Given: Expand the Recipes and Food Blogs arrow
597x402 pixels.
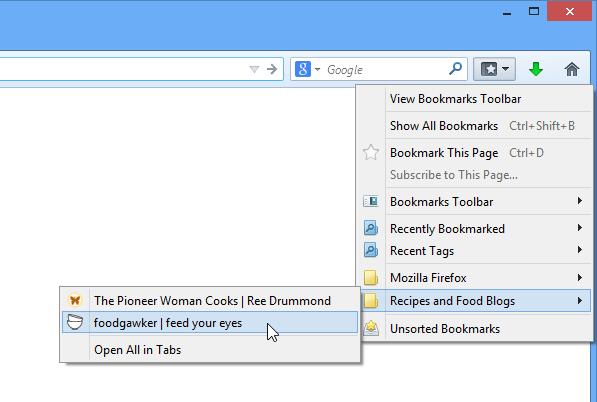Looking at the screenshot, I should tap(579, 301).
